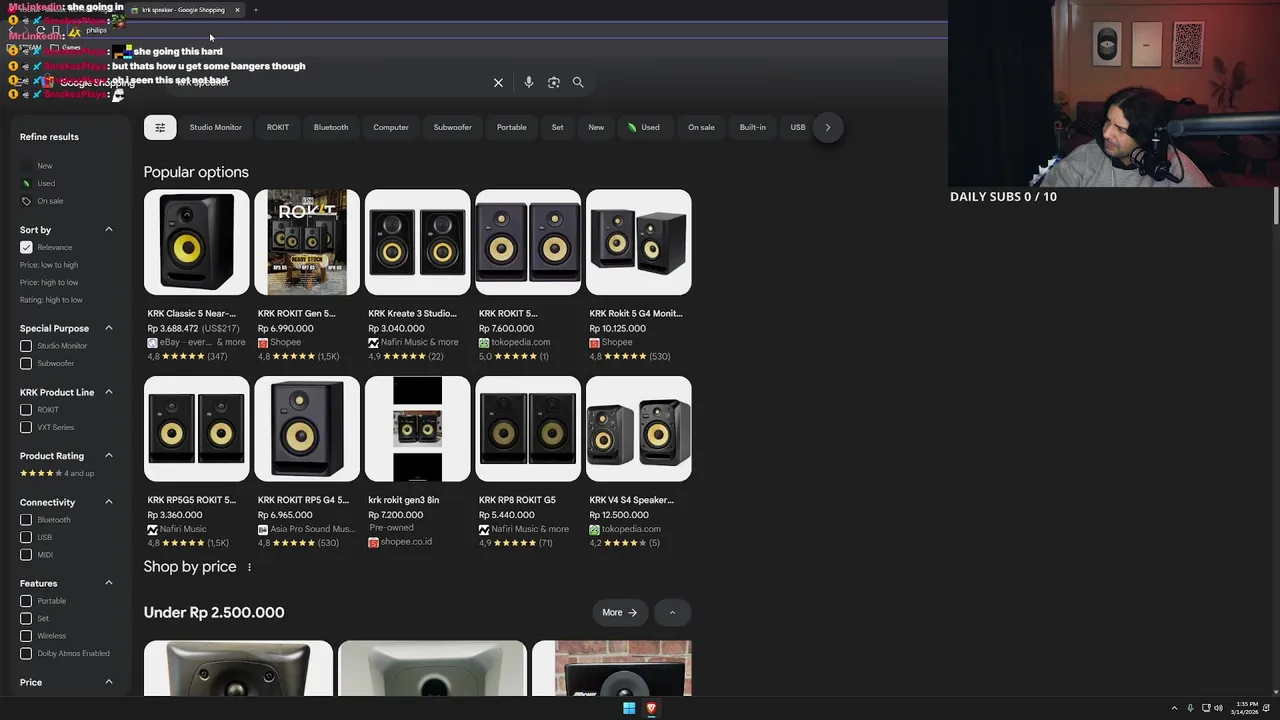Clear the search box with X
This screenshot has width=1280, height=720.
tap(498, 83)
